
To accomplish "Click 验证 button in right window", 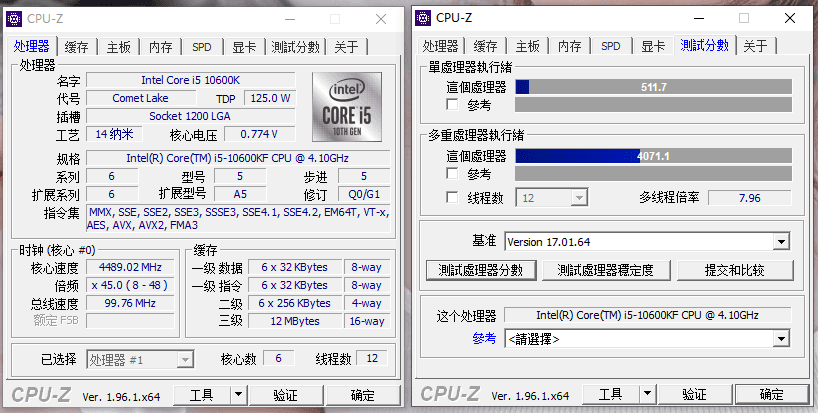I will pyautogui.click(x=695, y=394).
